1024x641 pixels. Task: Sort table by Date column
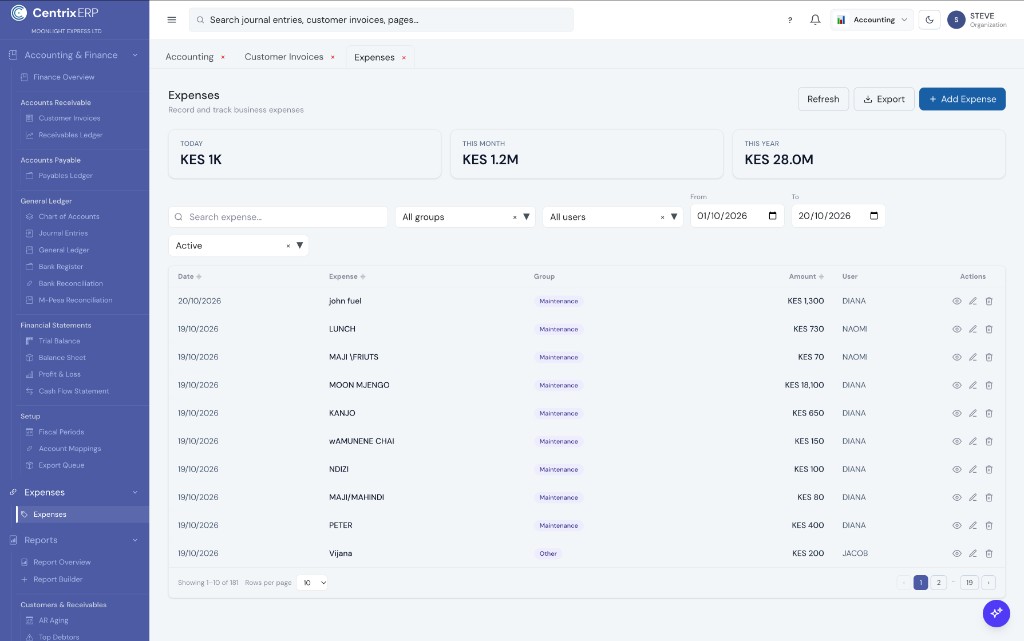click(x=189, y=277)
